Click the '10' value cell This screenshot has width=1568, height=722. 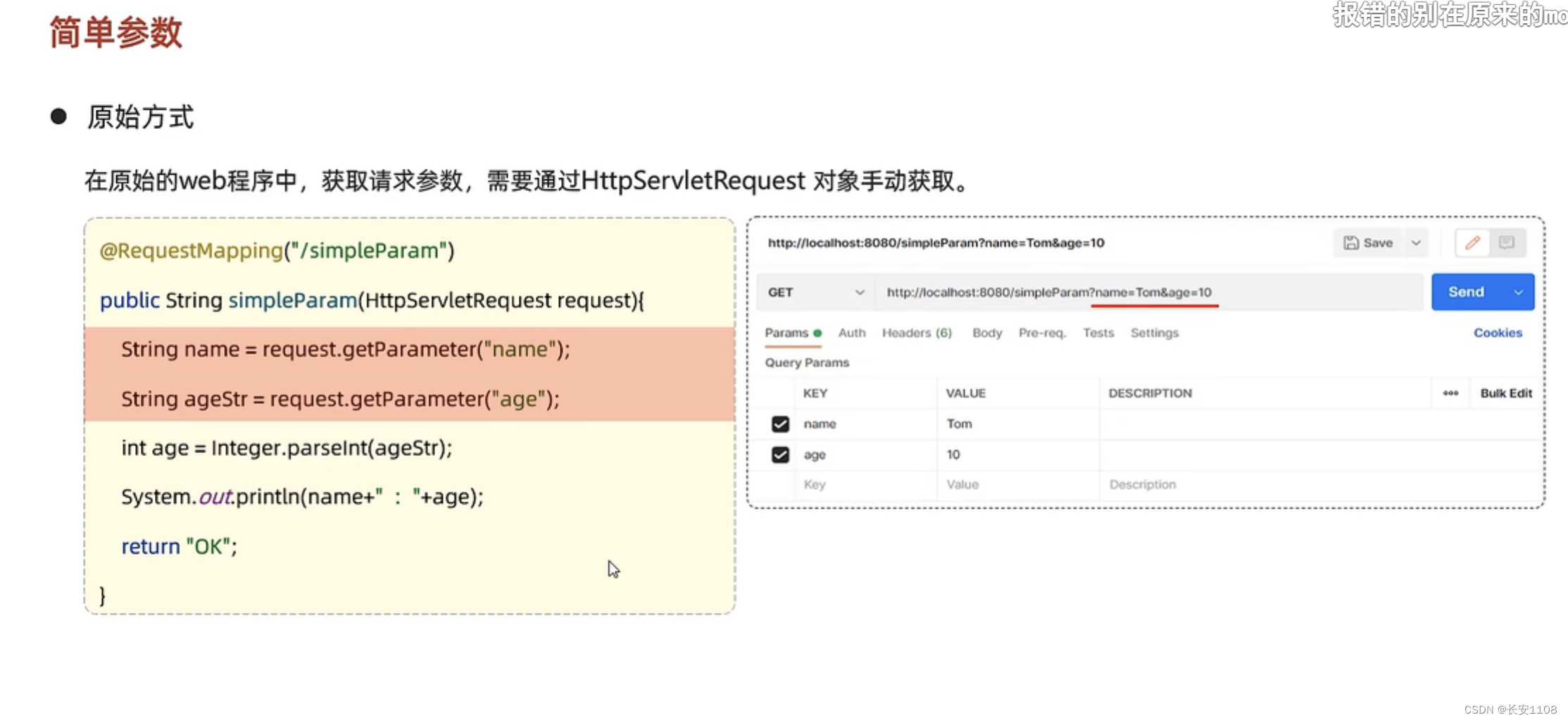[1018, 455]
